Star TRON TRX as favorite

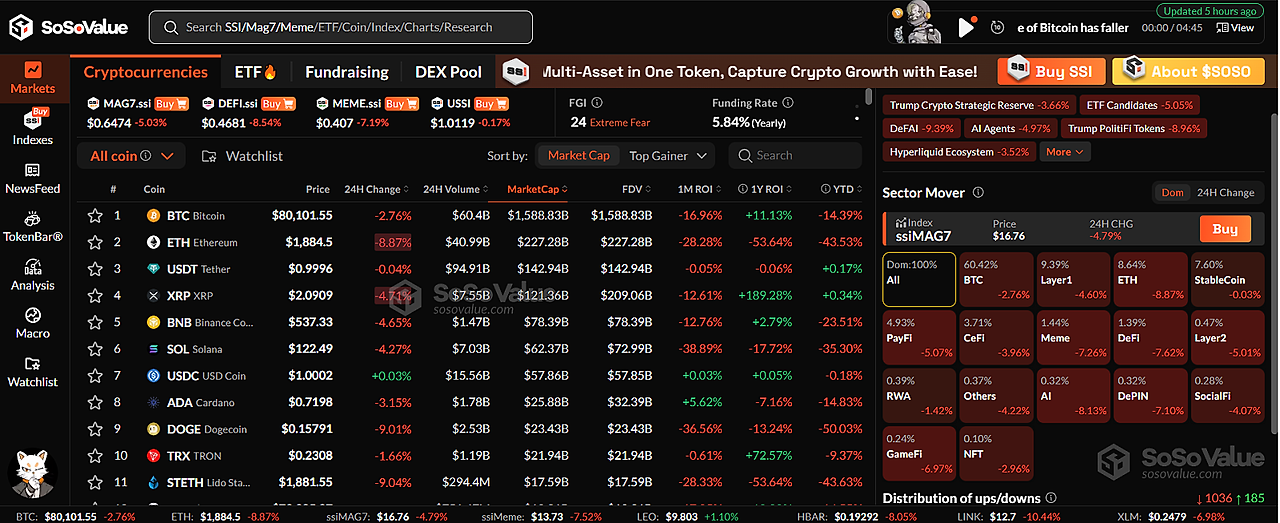tap(95, 456)
